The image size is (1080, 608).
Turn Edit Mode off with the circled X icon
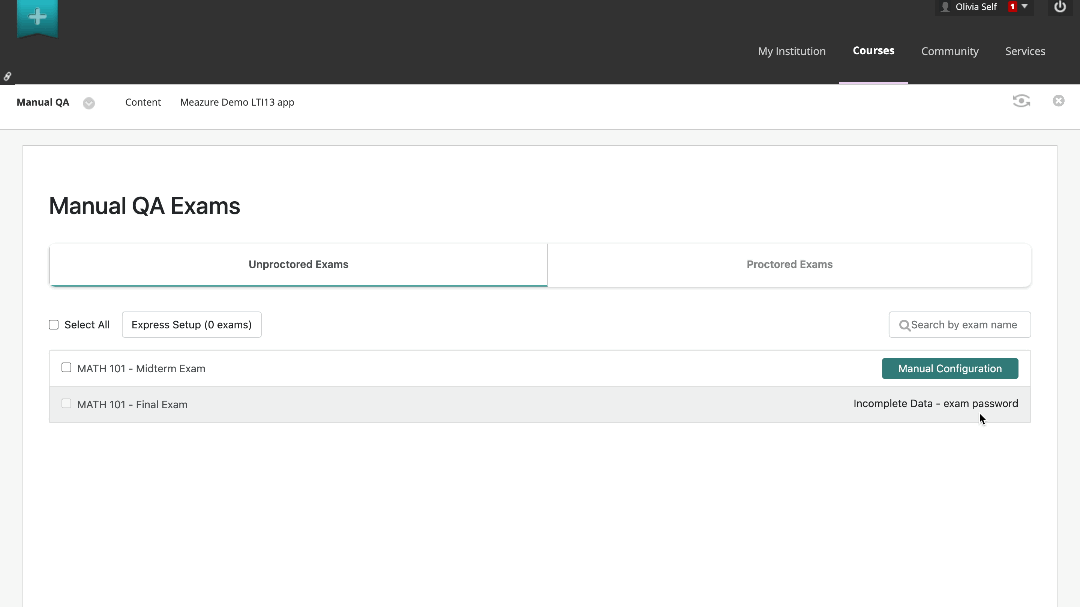1058,100
